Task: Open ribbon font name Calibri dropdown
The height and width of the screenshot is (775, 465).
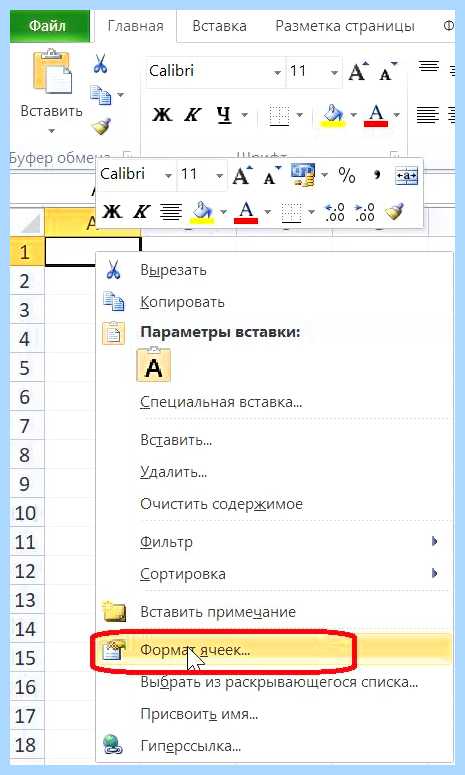Action: (278, 73)
